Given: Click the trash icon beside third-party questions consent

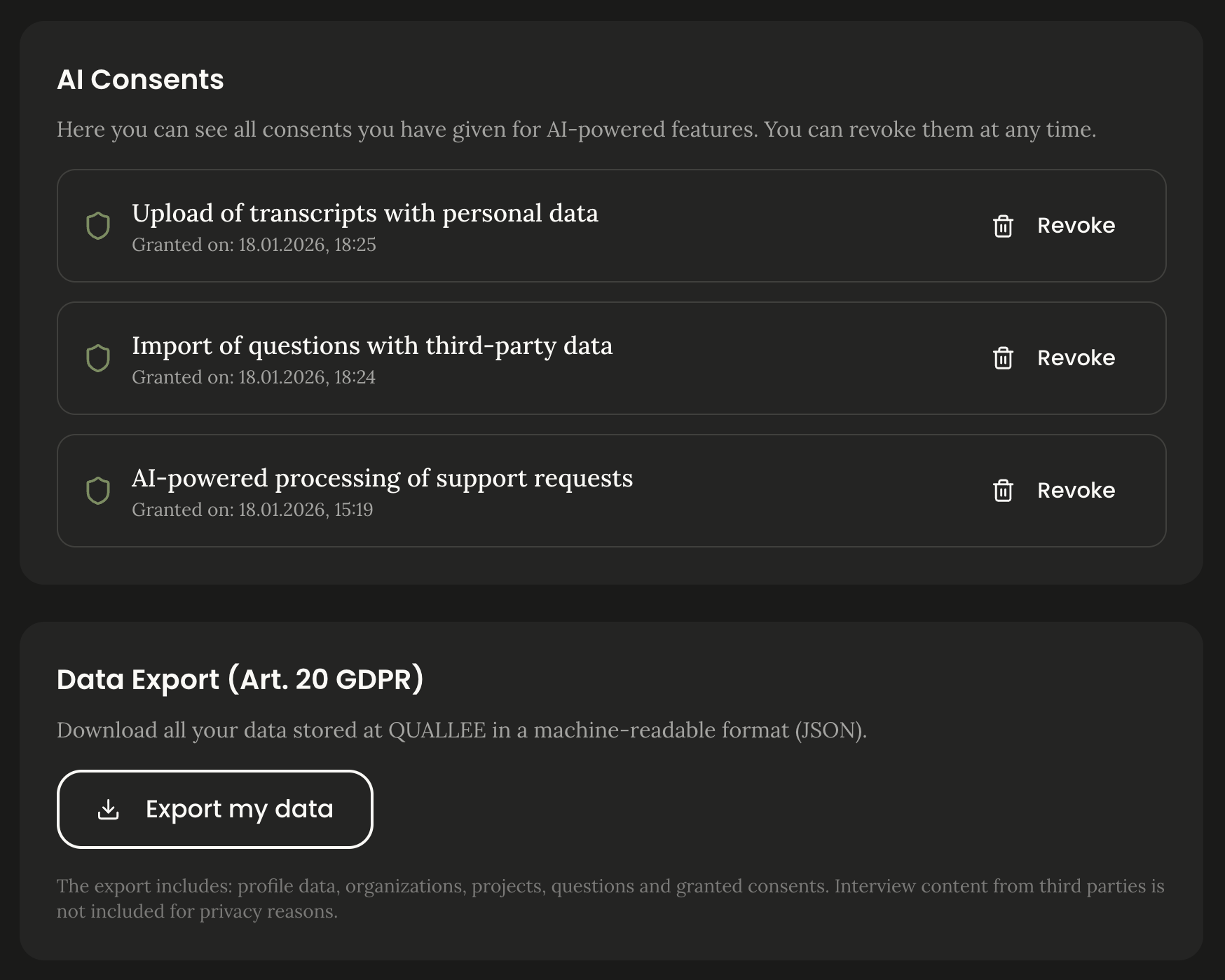Looking at the screenshot, I should [1003, 358].
